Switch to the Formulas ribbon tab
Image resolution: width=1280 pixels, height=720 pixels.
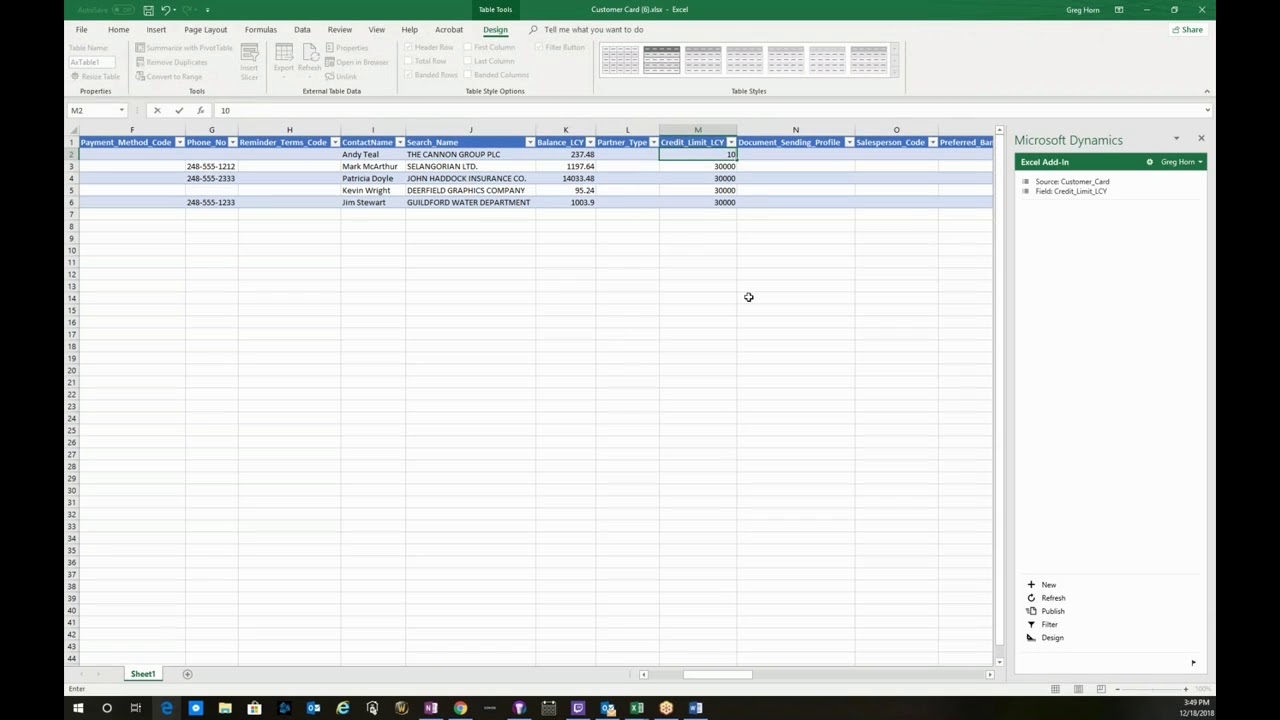[x=261, y=29]
